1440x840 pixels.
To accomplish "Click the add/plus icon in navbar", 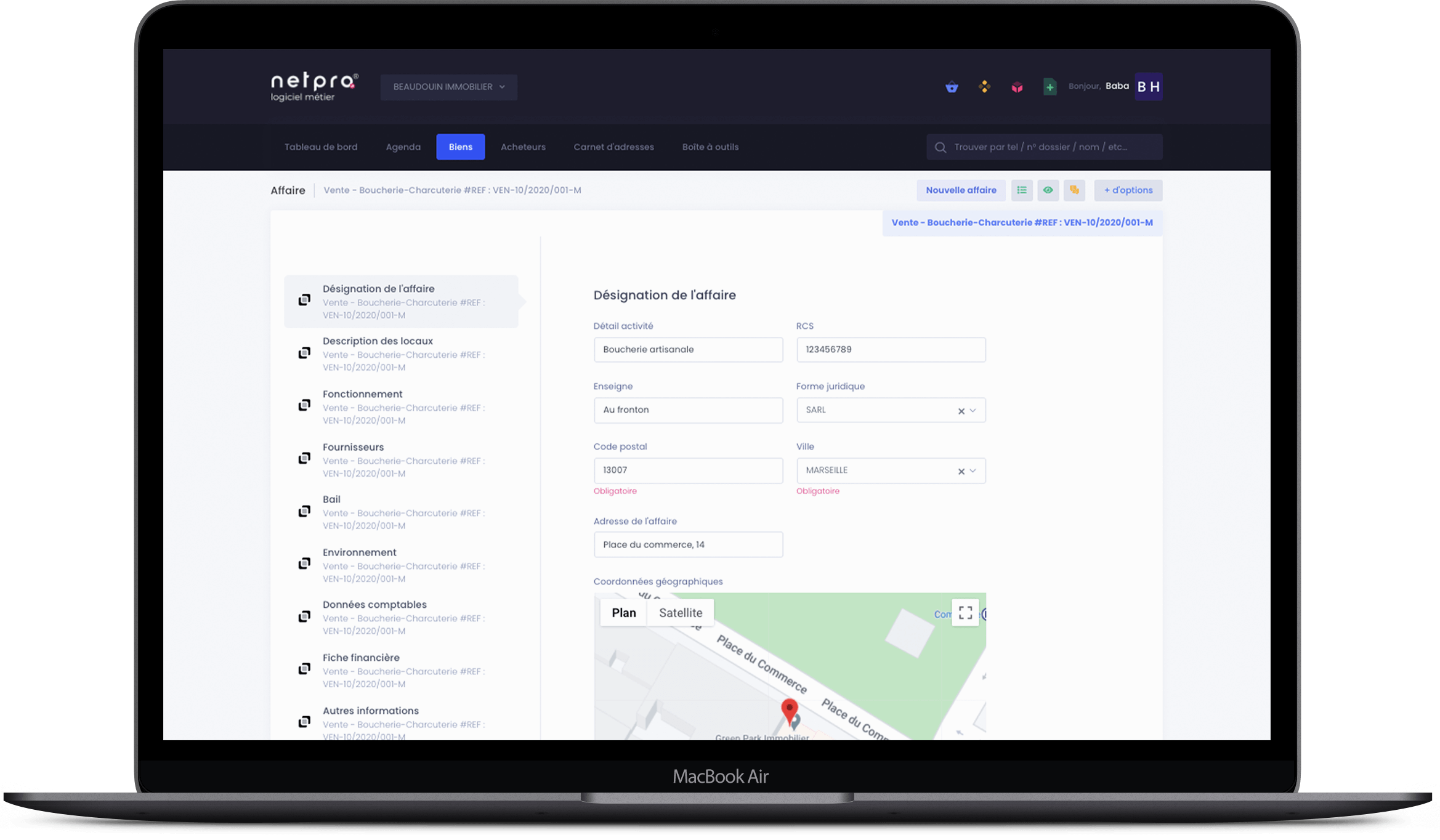I will coord(1050,86).
